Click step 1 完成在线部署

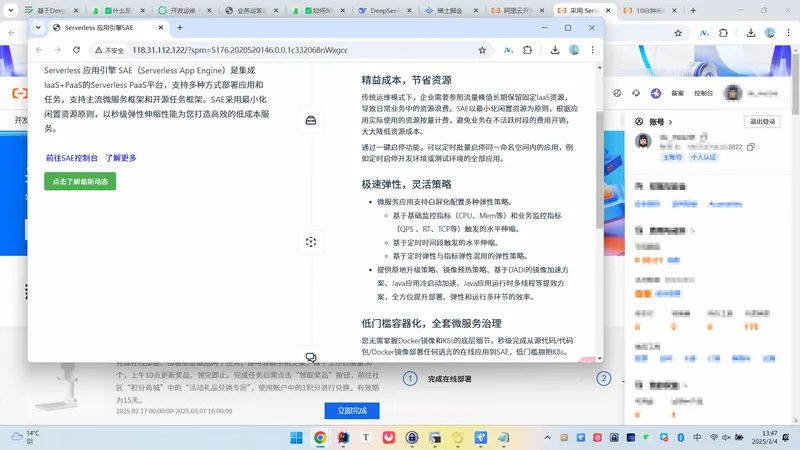[x=449, y=379]
